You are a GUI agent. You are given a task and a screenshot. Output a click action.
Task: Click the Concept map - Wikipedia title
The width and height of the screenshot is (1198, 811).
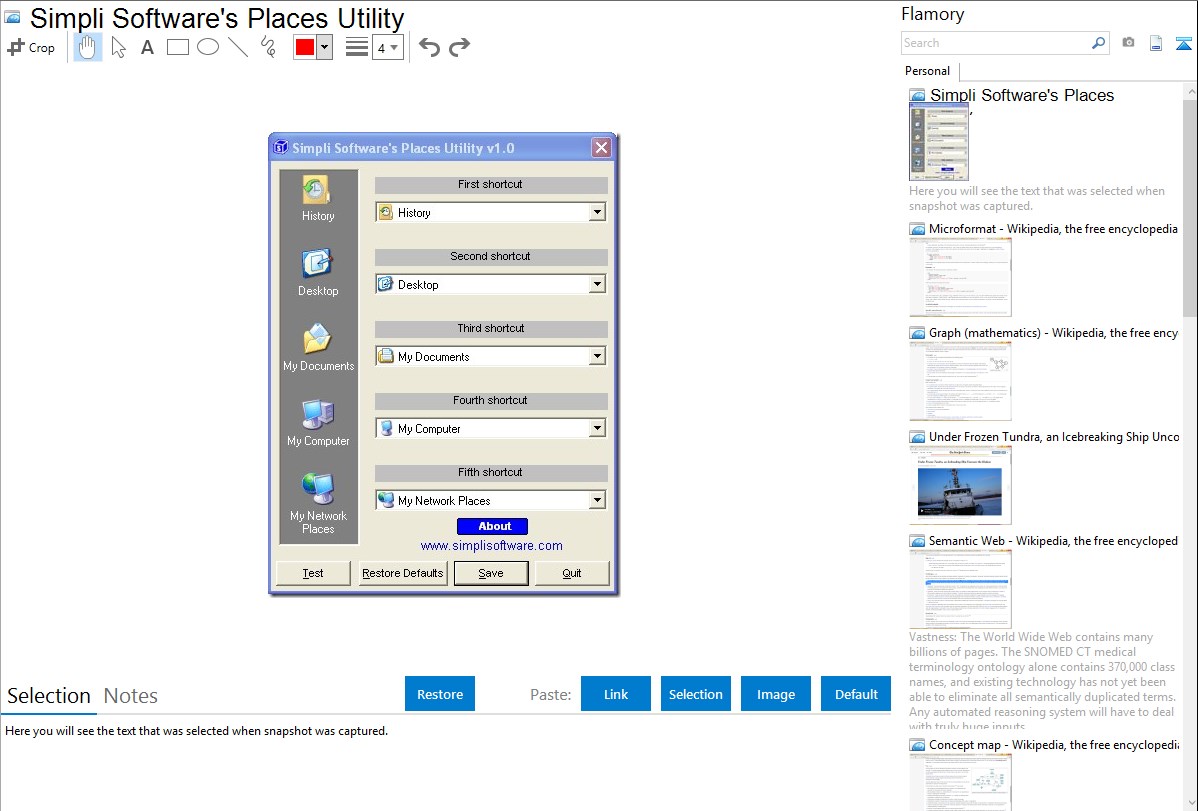[1053, 744]
